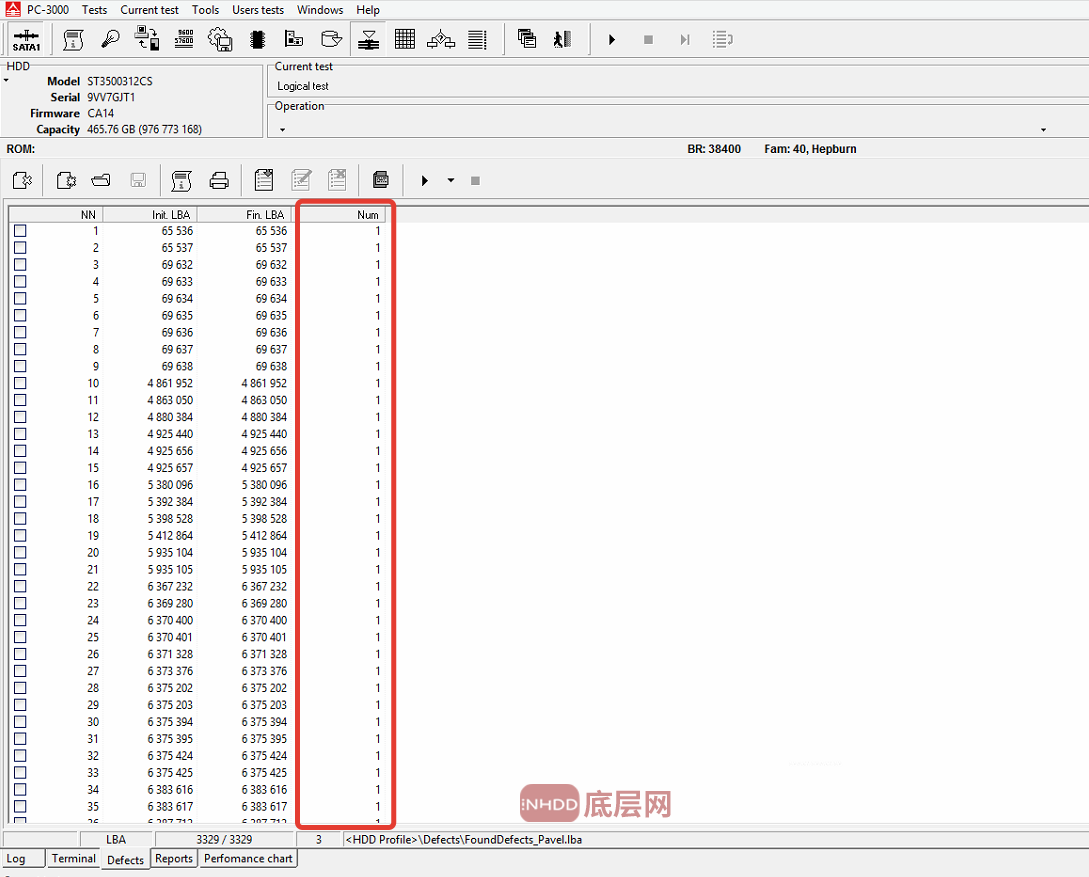The height and width of the screenshot is (877, 1089).
Task: Click the new defect list icon with star
Action: click(x=66, y=181)
